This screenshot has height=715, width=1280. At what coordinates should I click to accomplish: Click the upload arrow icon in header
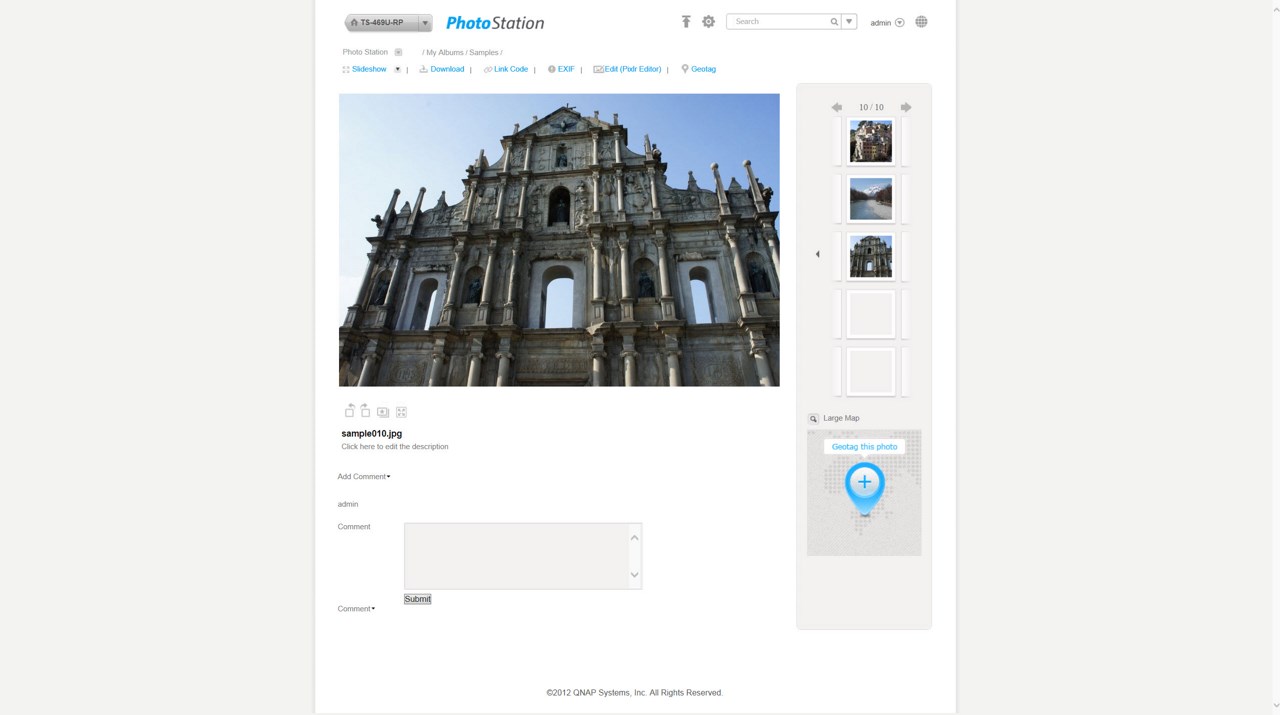pos(686,21)
